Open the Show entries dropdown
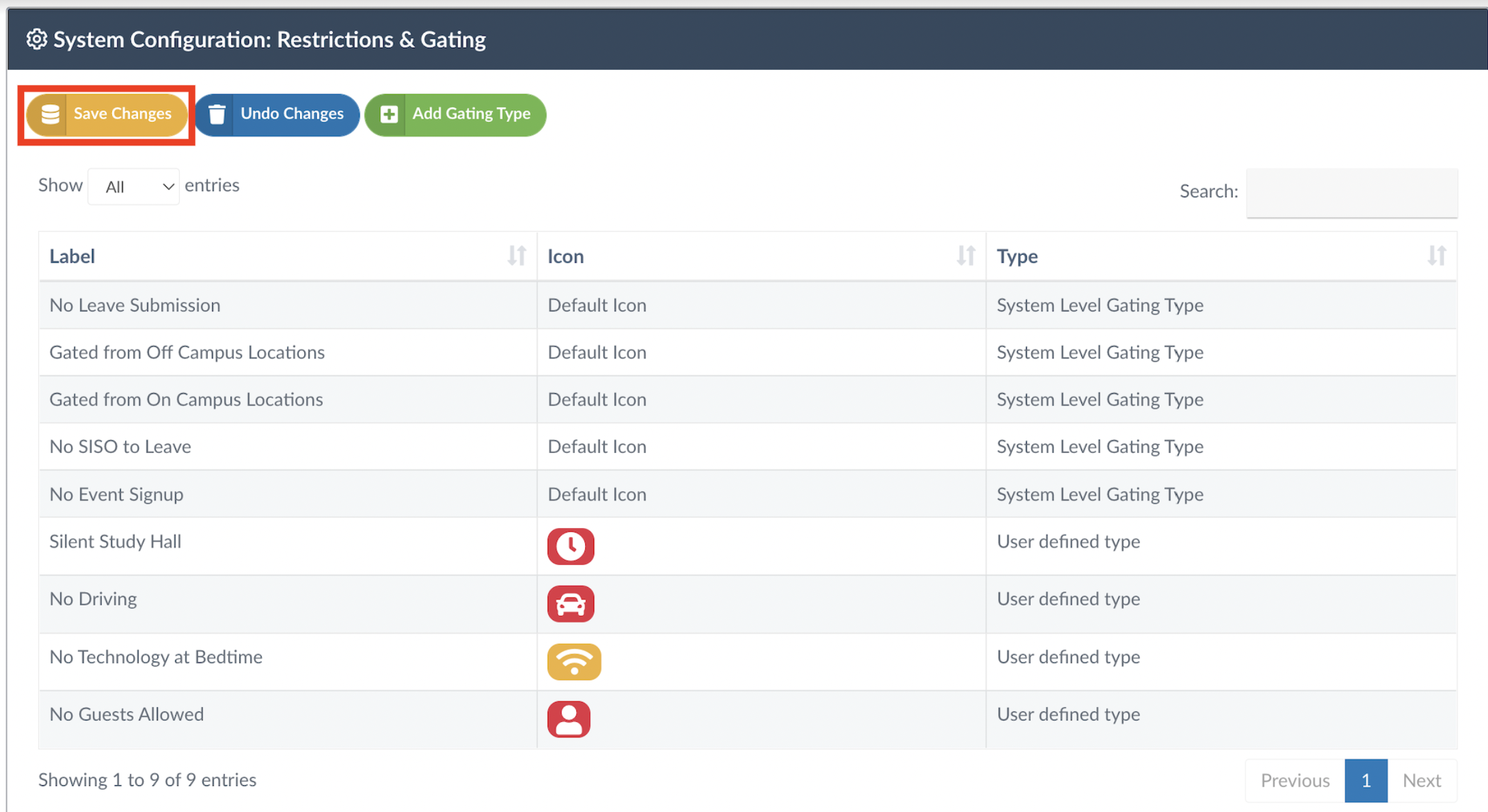Viewport: 1488px width, 812px height. coord(133,187)
